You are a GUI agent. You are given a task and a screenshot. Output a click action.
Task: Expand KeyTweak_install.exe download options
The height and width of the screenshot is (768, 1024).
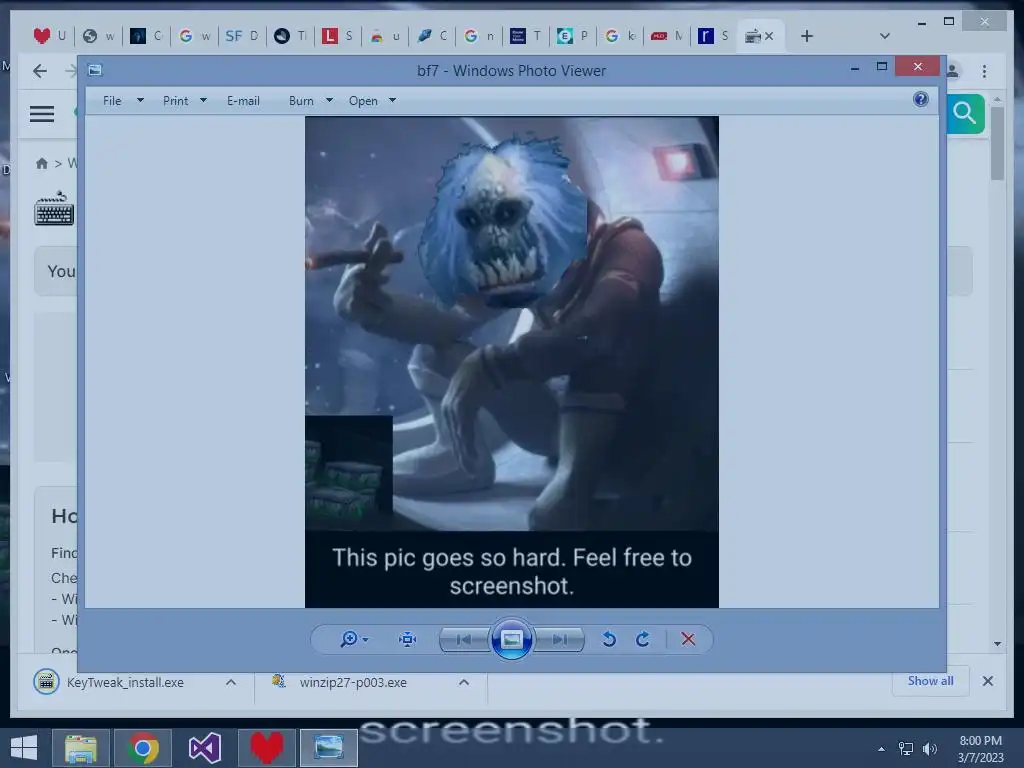231,682
